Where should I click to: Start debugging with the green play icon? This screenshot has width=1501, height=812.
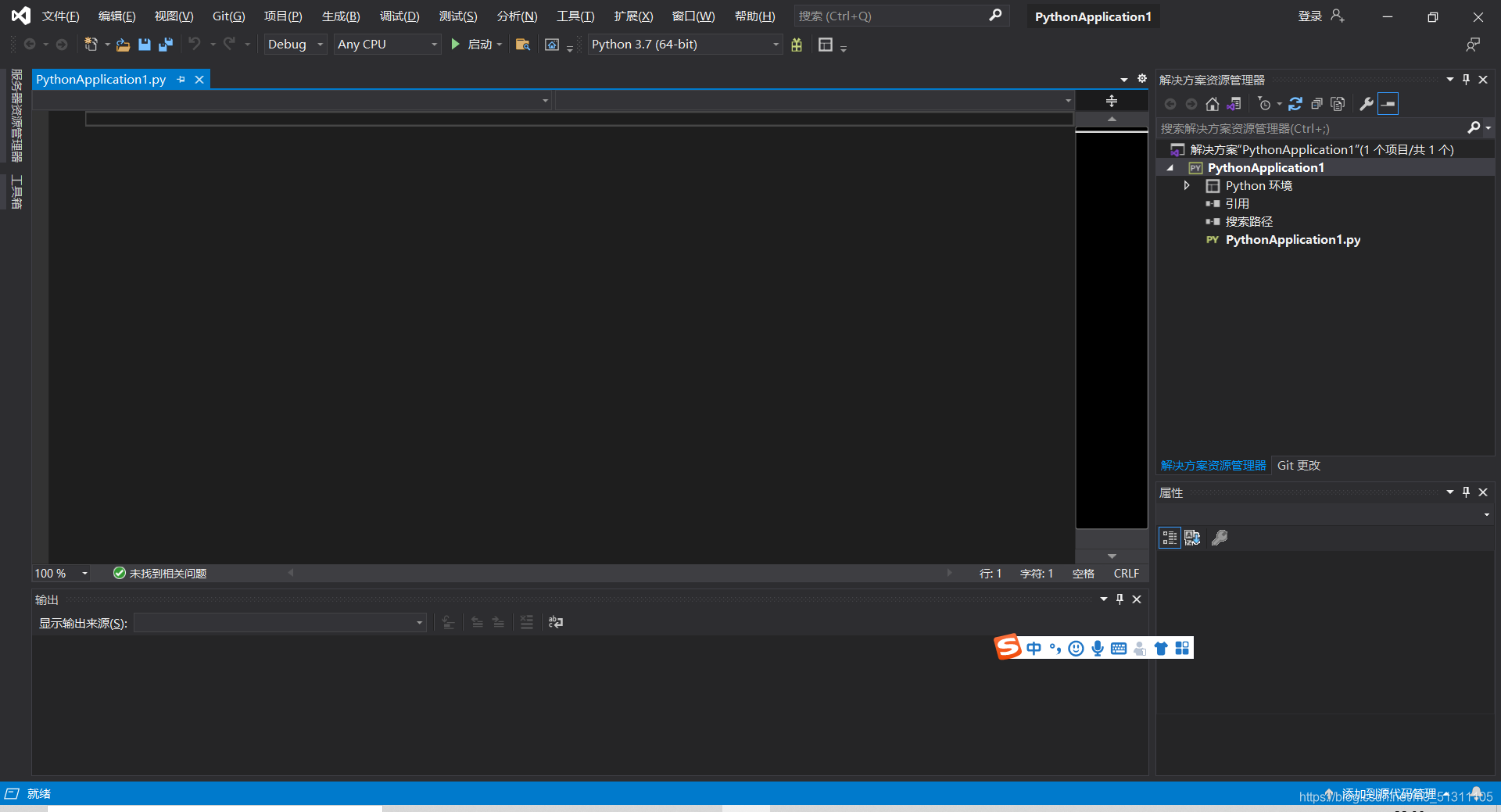(x=455, y=45)
